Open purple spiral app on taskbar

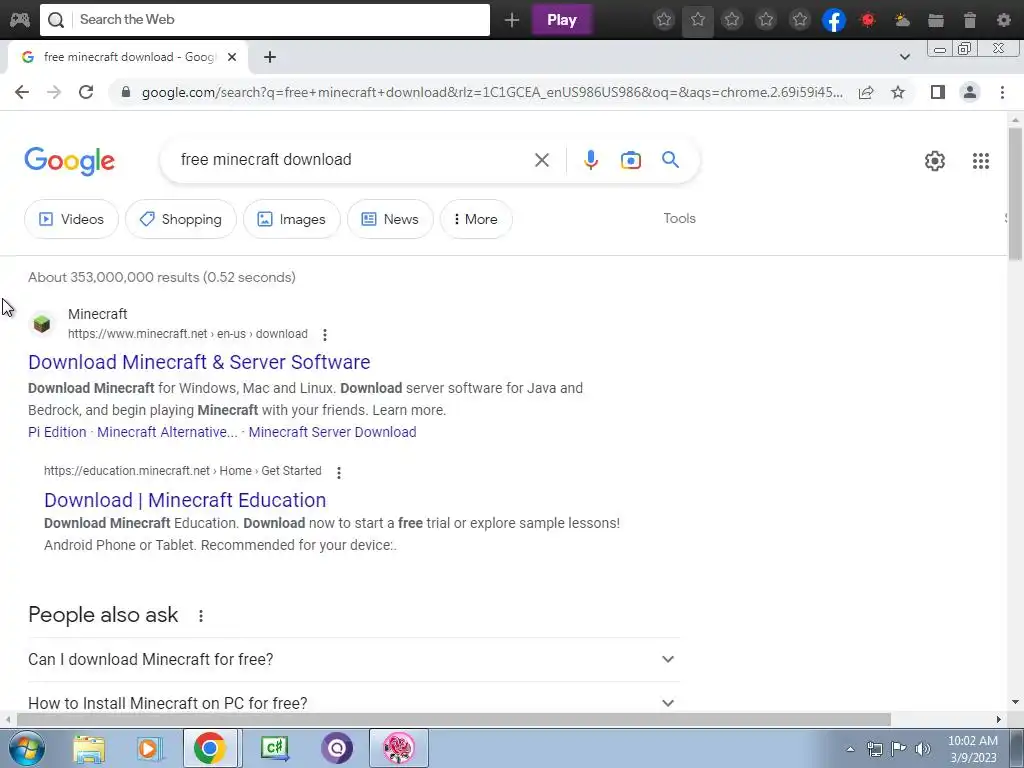336,748
